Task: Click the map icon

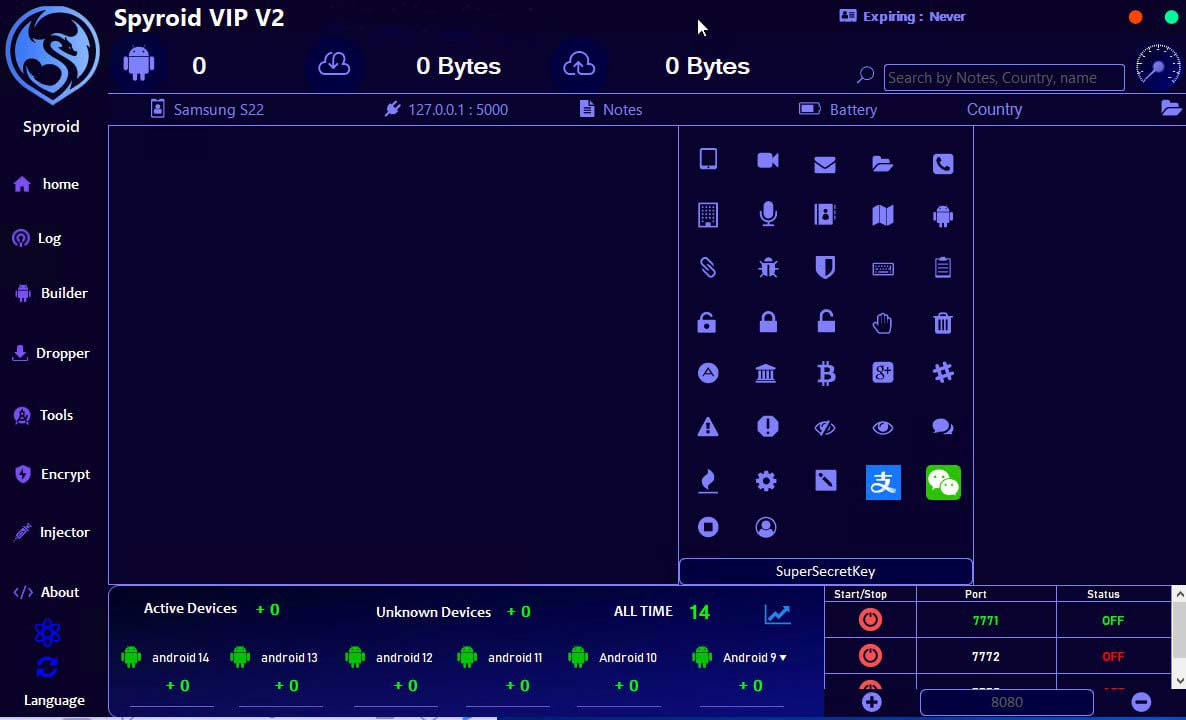Action: pyautogui.click(x=883, y=215)
